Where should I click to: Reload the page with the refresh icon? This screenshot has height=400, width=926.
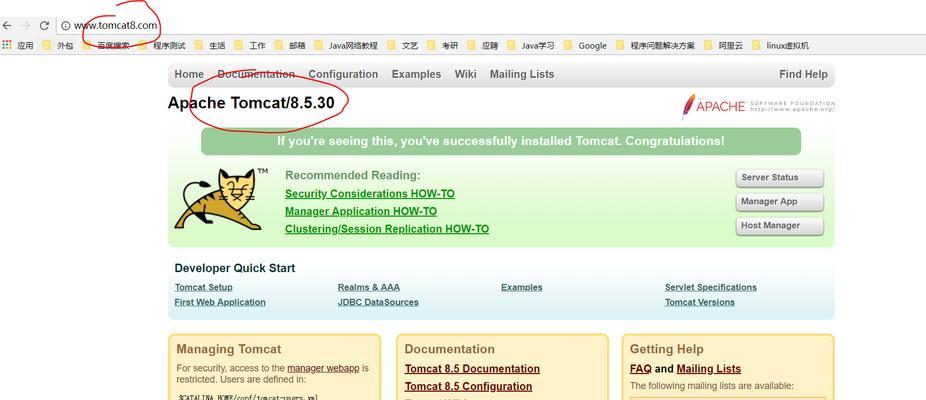(x=44, y=25)
